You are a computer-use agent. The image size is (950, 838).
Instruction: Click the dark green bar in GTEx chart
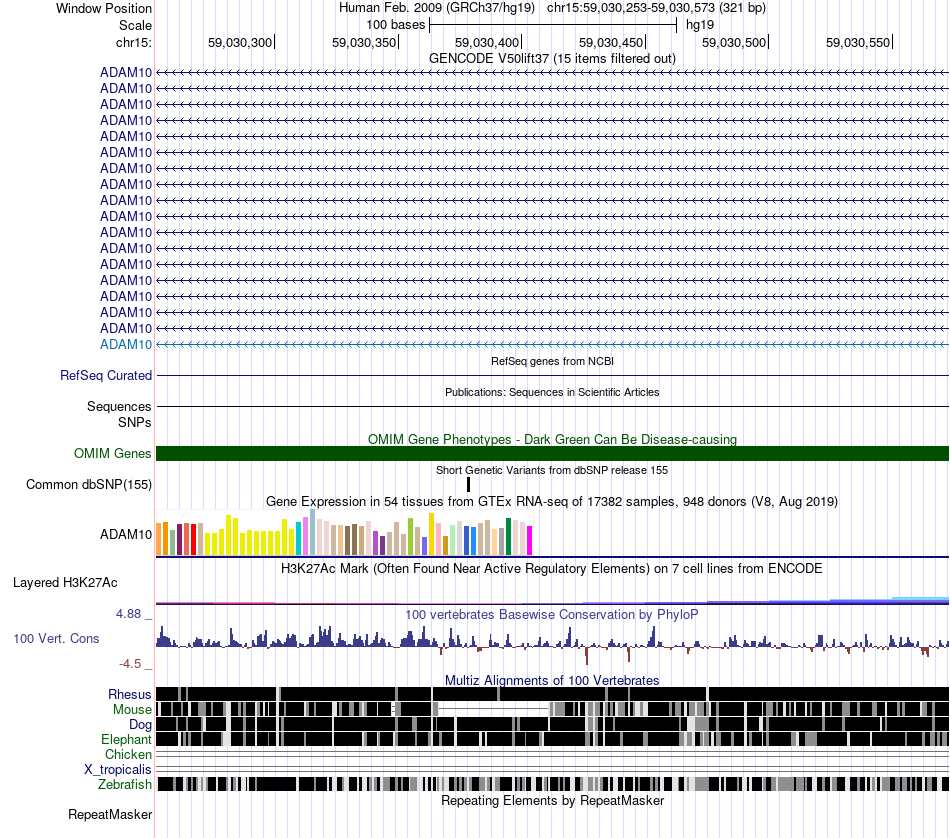click(508, 537)
